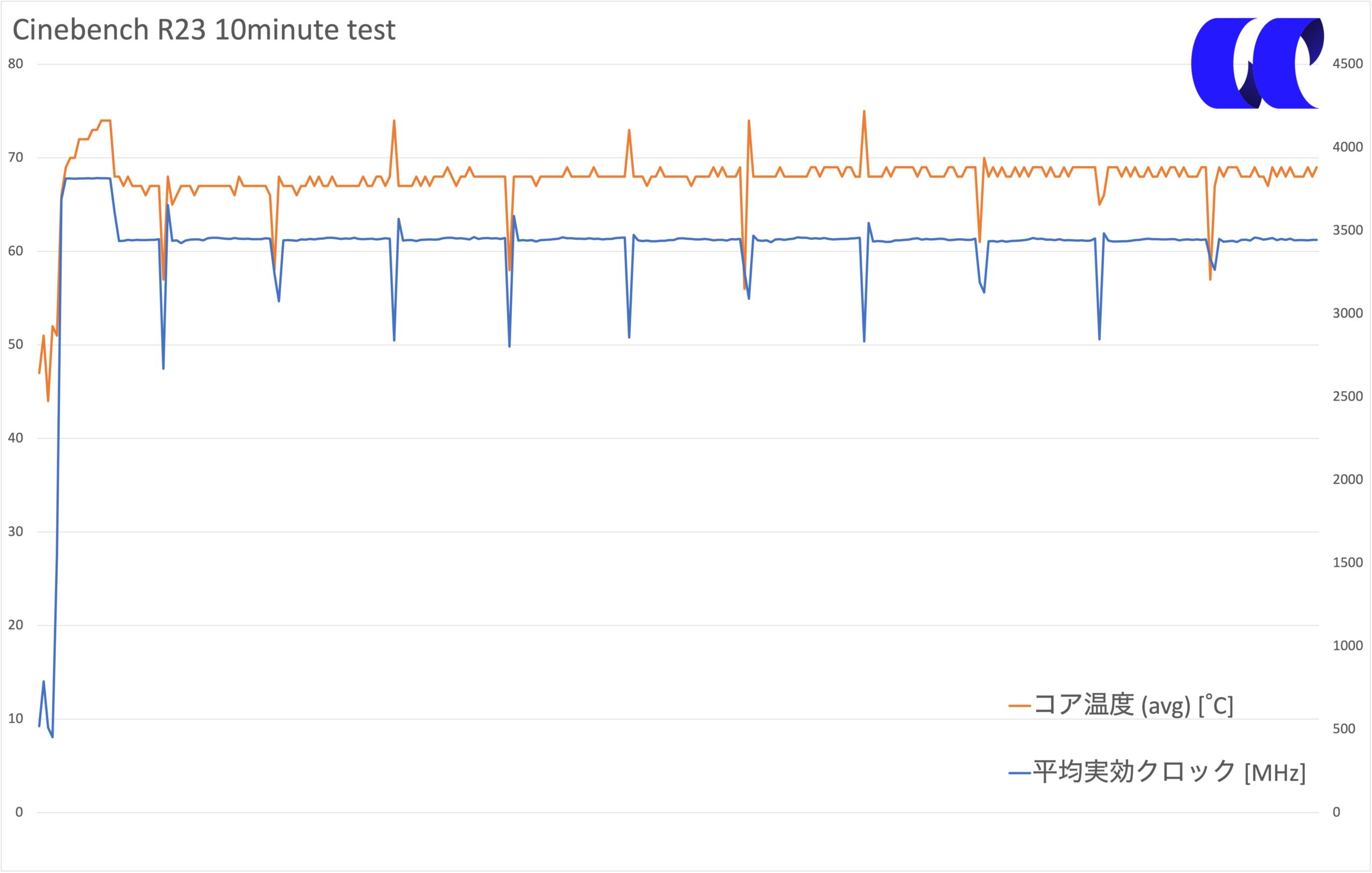Click the 3000 label on the right axis

point(1347,313)
